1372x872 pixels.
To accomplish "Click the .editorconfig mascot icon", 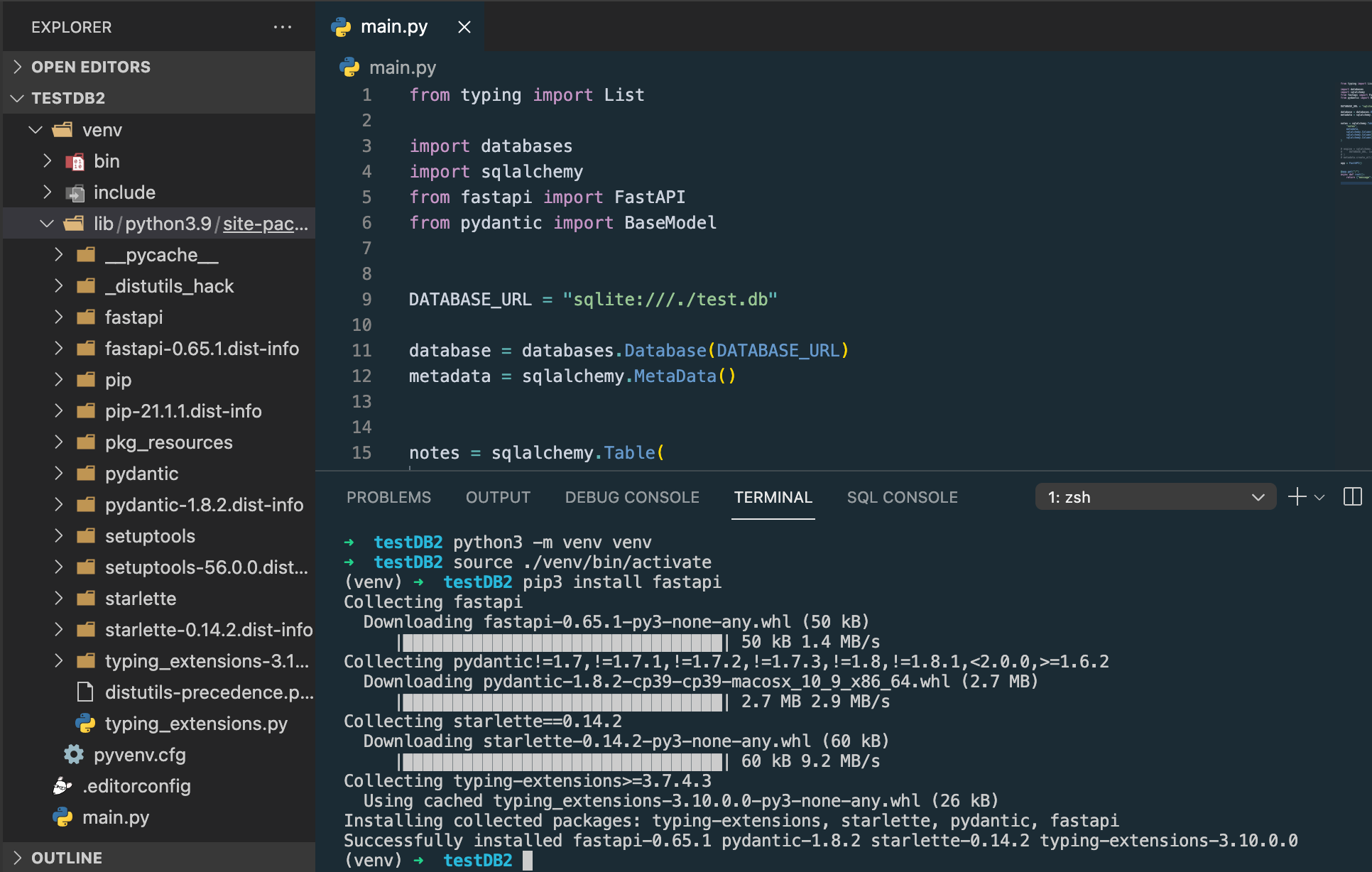I will [x=62, y=785].
